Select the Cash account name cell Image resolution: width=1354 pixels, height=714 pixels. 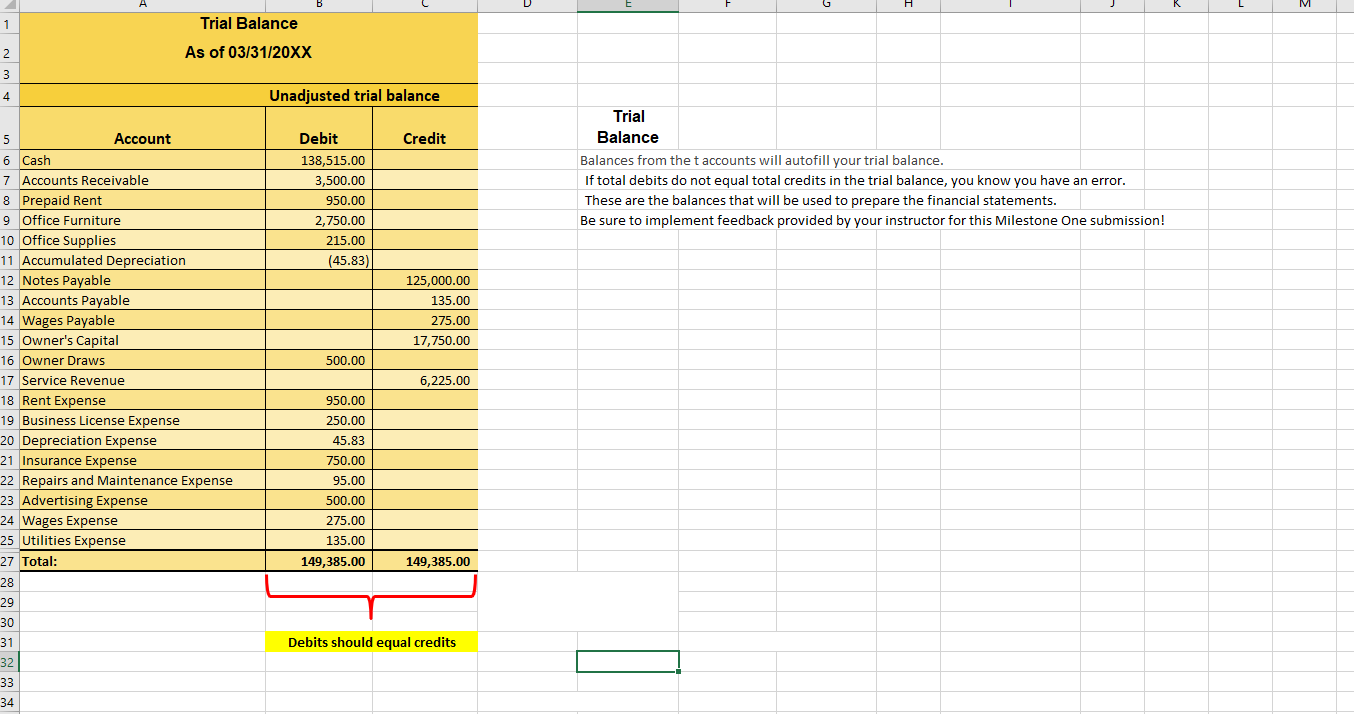[142, 160]
